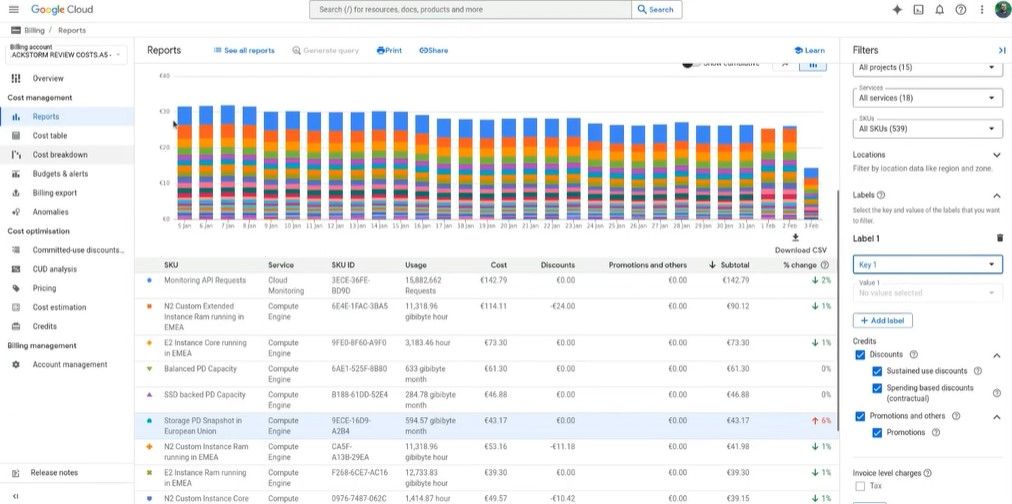Share the report
The image size is (1012, 504).
pos(434,50)
